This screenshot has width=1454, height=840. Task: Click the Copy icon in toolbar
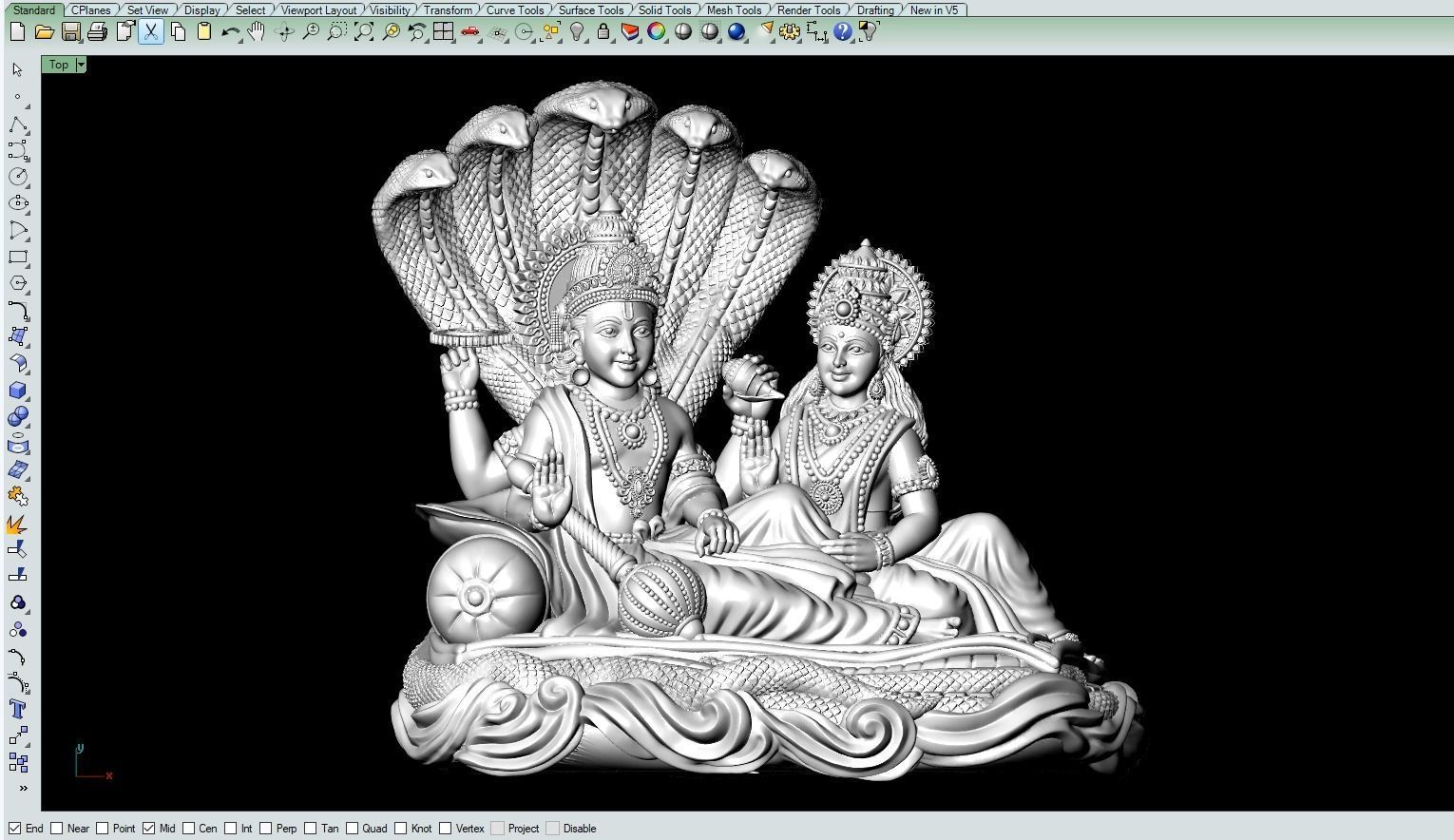tap(177, 31)
